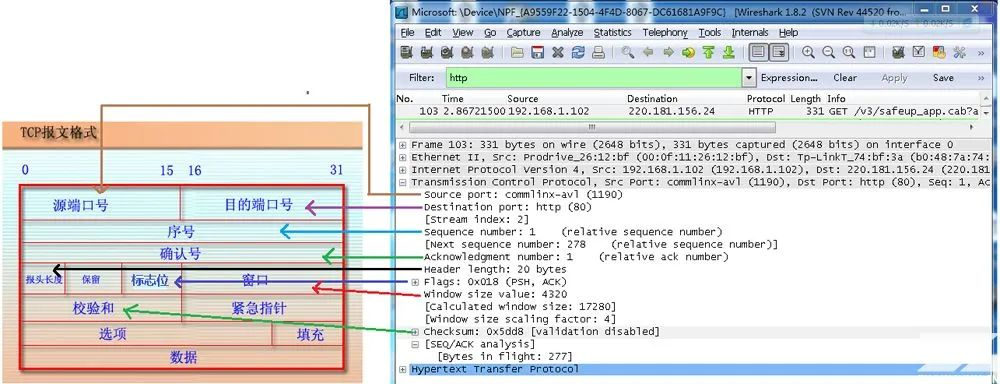The width and height of the screenshot is (1000, 384).
Task: Reset text zoom to normal size
Action: tap(849, 53)
